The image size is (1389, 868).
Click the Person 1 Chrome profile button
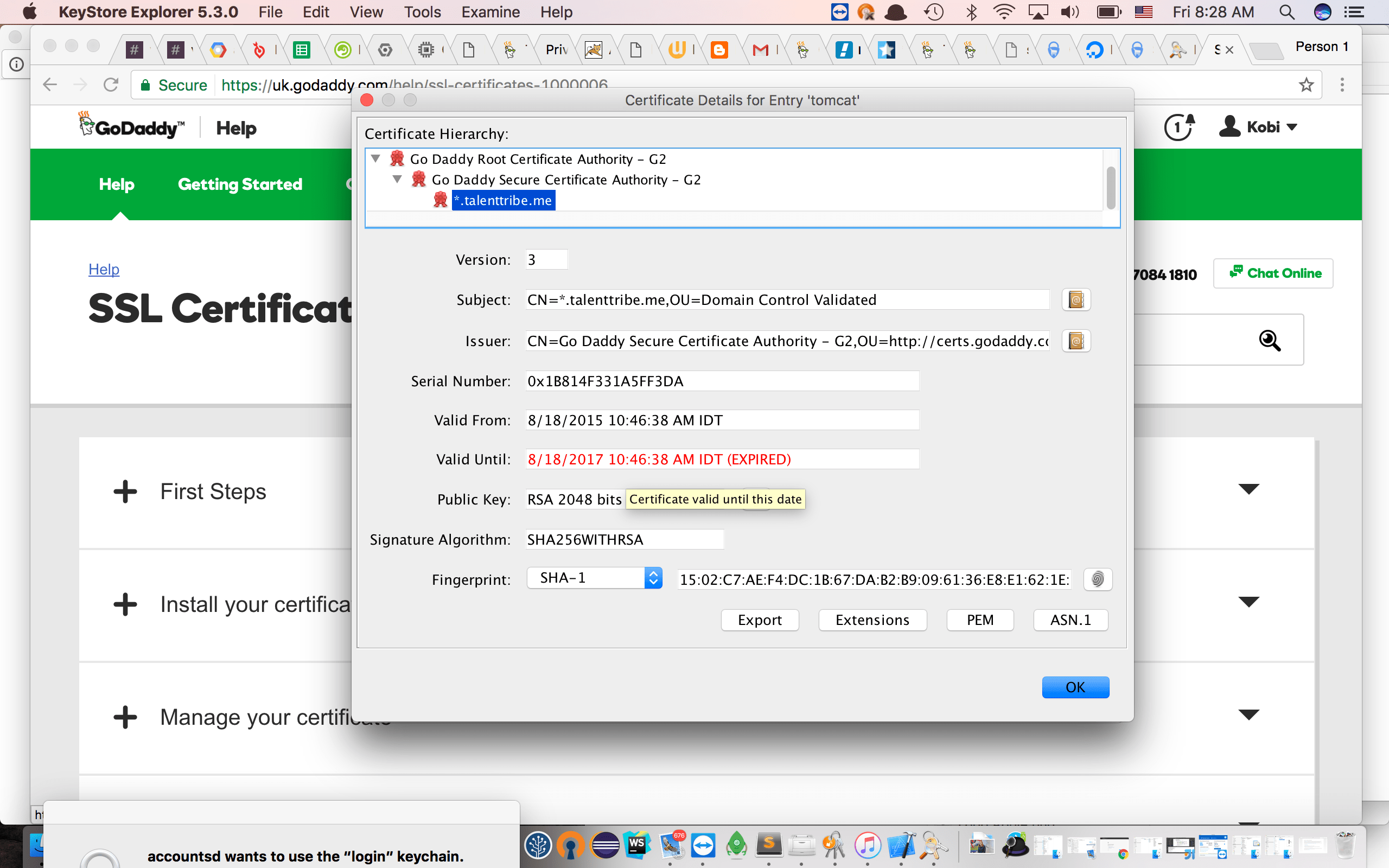[x=1321, y=47]
